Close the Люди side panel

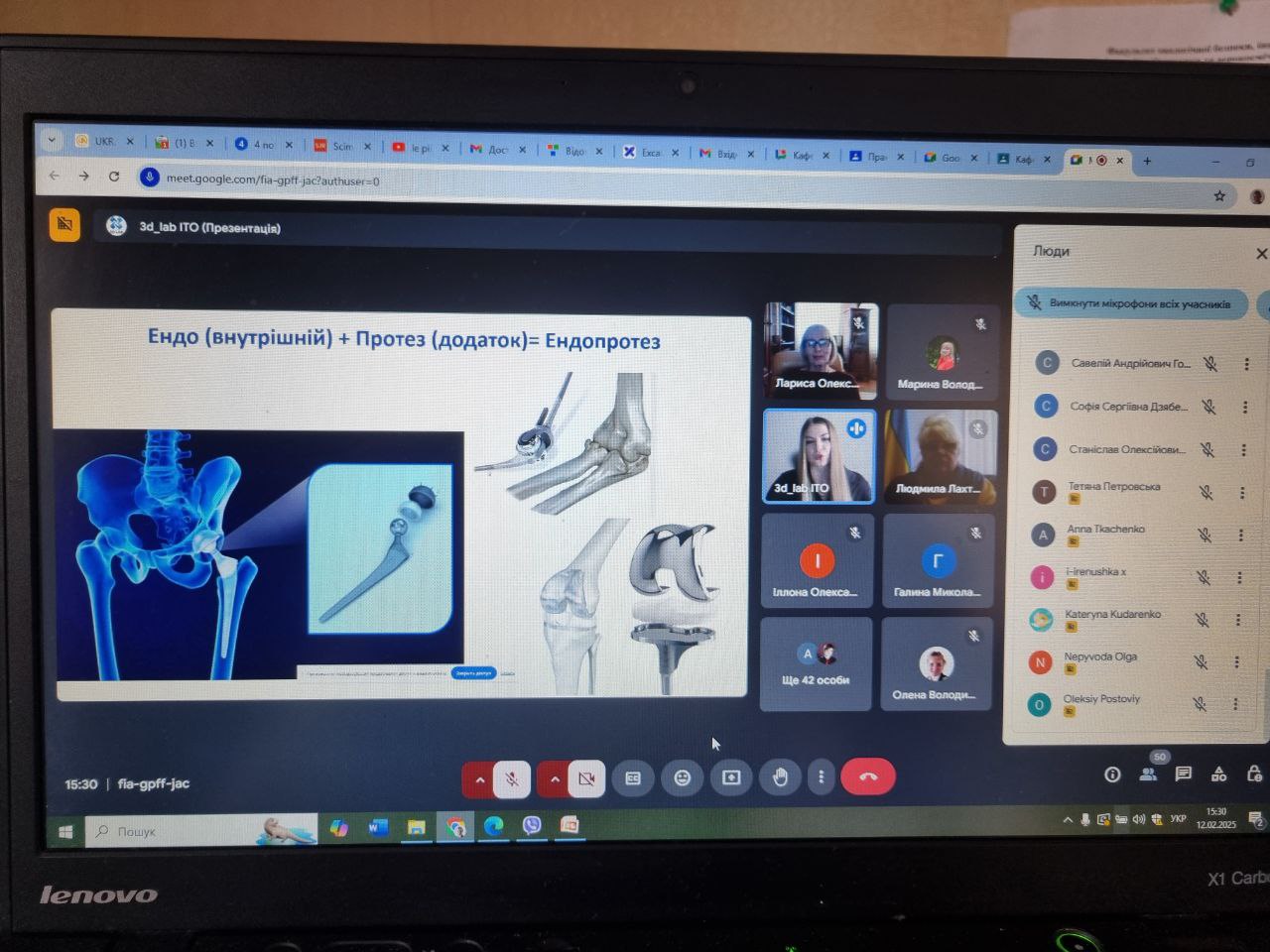(x=1261, y=254)
